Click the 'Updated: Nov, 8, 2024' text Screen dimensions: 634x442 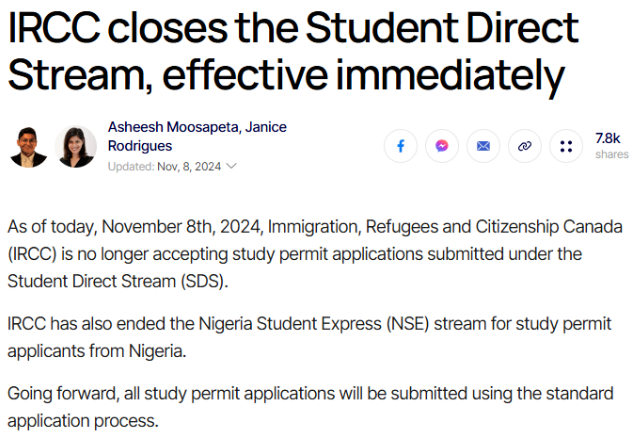[x=165, y=166]
